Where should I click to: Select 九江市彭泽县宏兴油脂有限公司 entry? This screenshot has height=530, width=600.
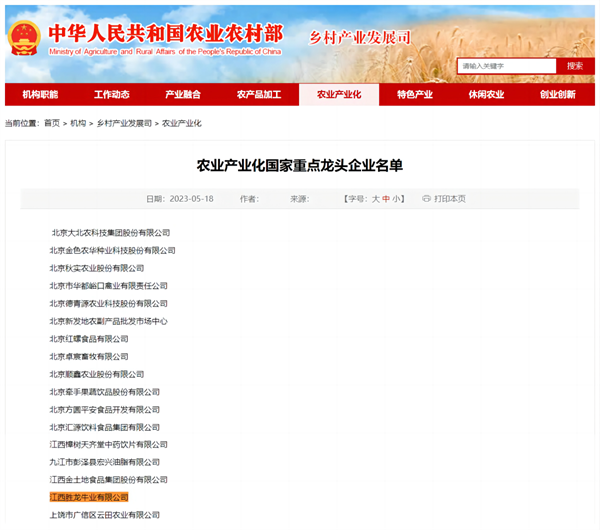104,462
